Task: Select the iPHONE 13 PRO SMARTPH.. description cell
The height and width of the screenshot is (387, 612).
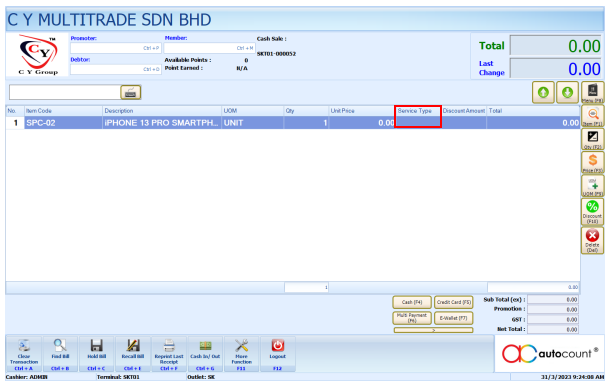Action: [x=162, y=123]
